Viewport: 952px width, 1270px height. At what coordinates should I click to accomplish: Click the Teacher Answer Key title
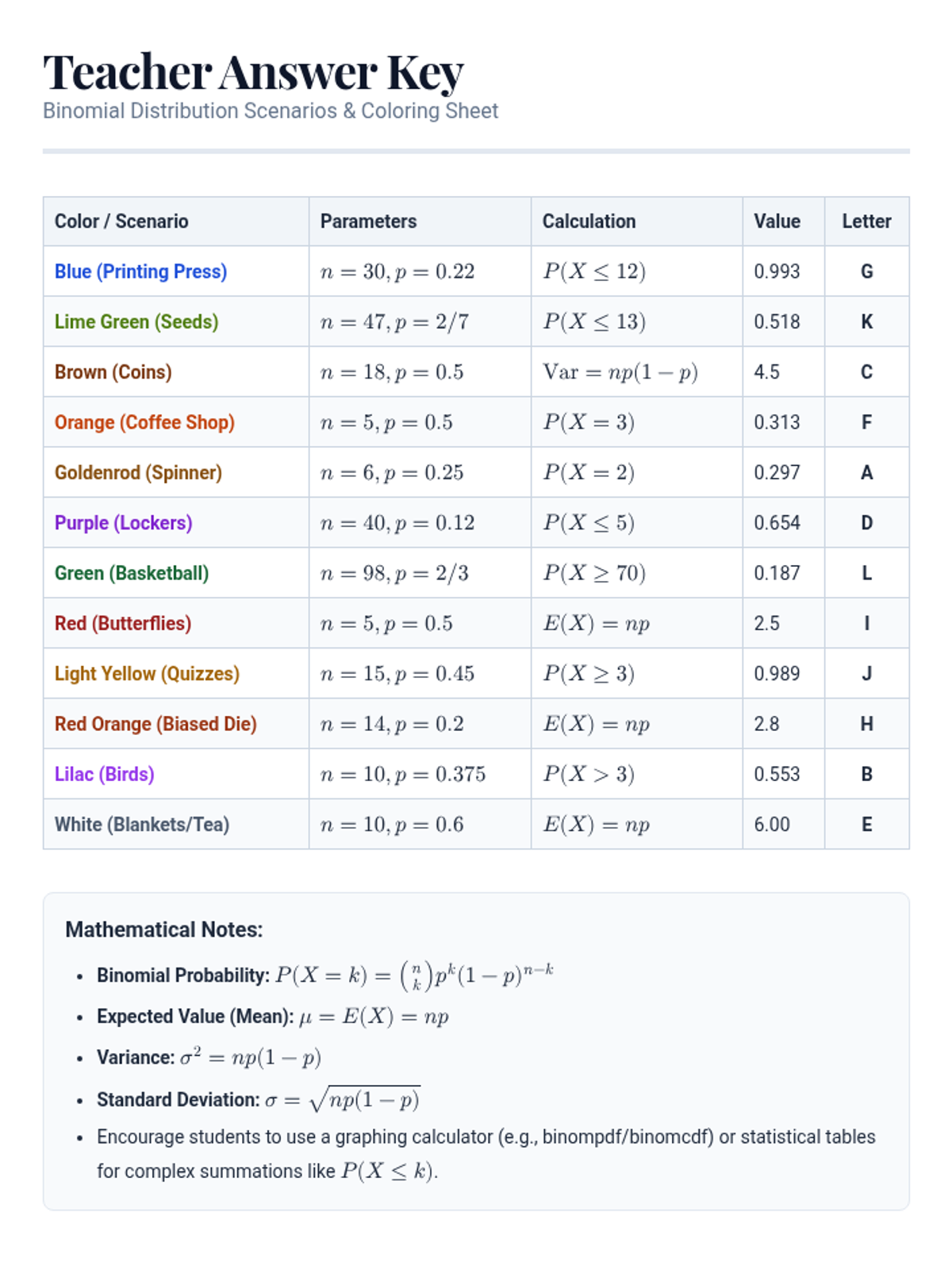pyautogui.click(x=253, y=72)
